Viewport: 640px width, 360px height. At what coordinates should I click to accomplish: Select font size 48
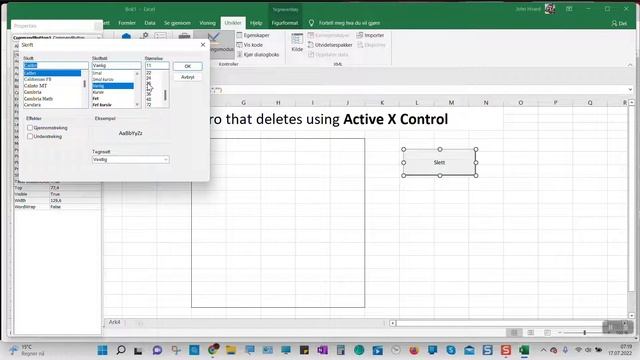click(149, 99)
